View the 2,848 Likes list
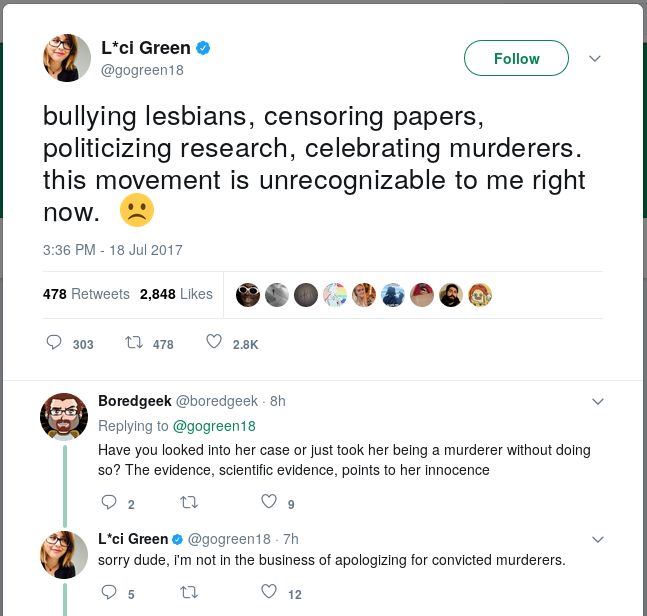Viewport: 647px width, 616px height. (176, 294)
